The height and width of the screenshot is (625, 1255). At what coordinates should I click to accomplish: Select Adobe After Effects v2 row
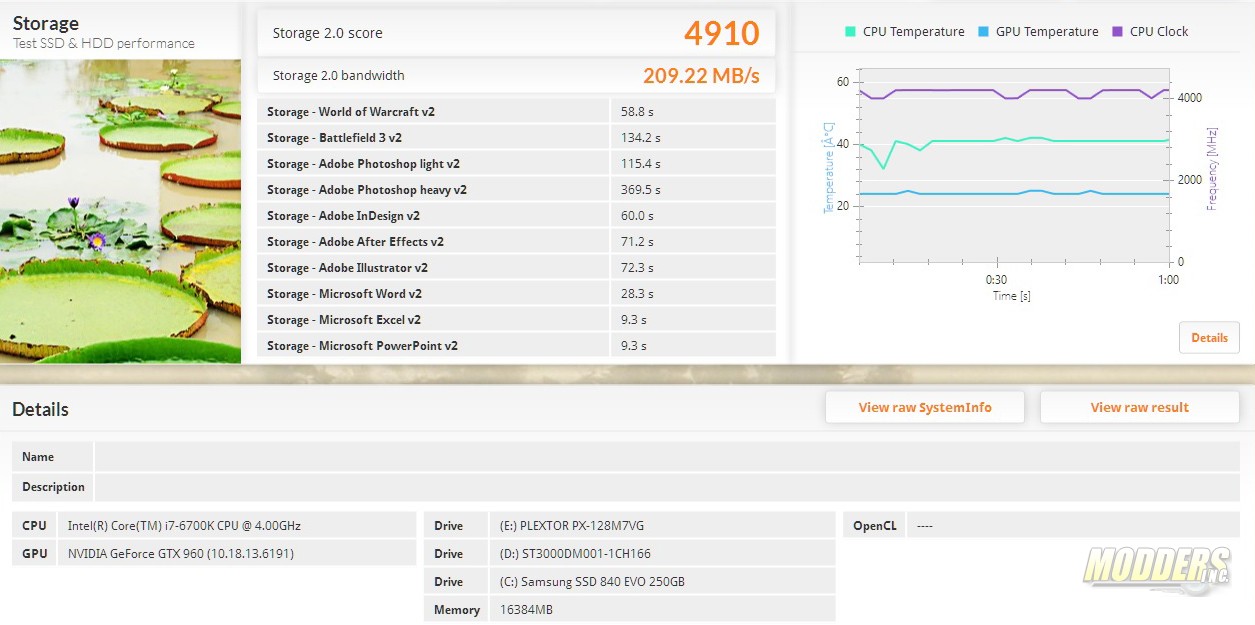coord(516,241)
